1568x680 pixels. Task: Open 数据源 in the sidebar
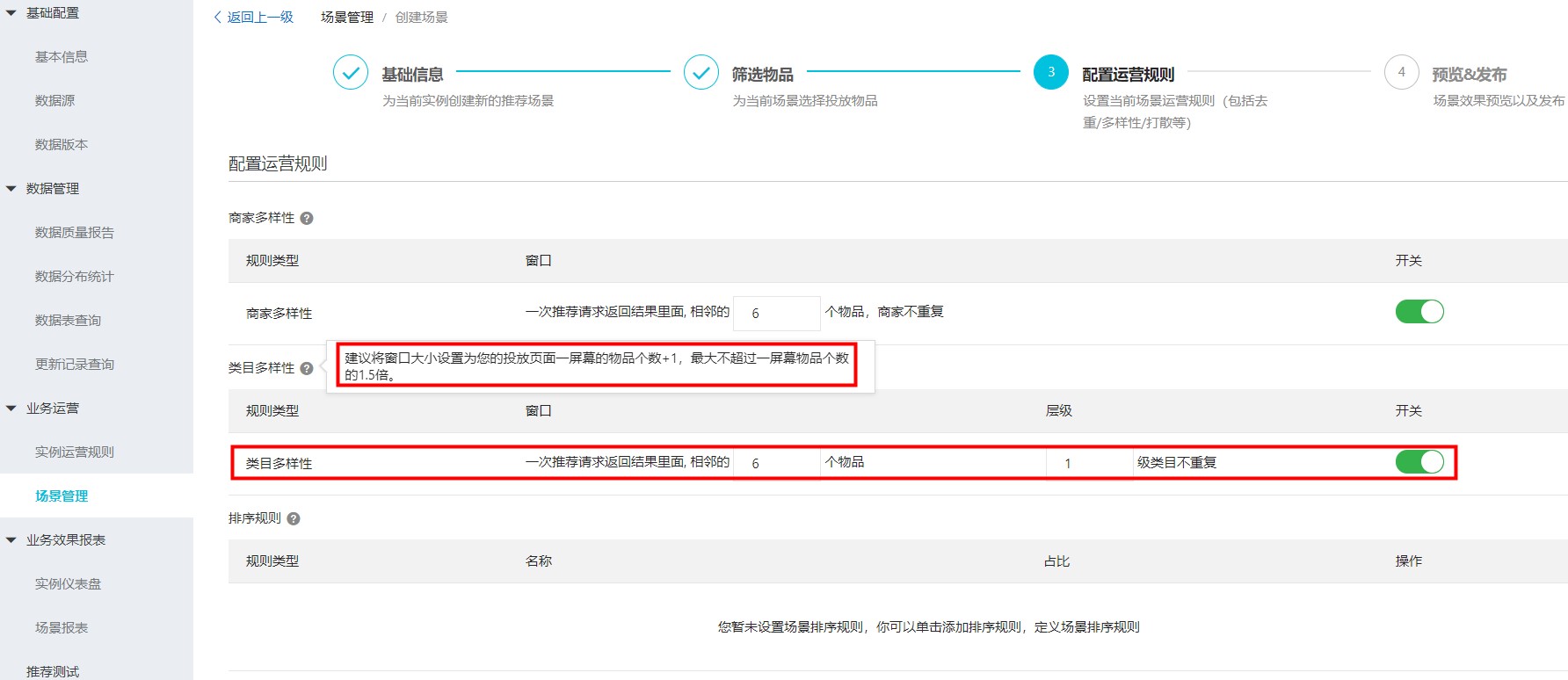click(x=54, y=101)
